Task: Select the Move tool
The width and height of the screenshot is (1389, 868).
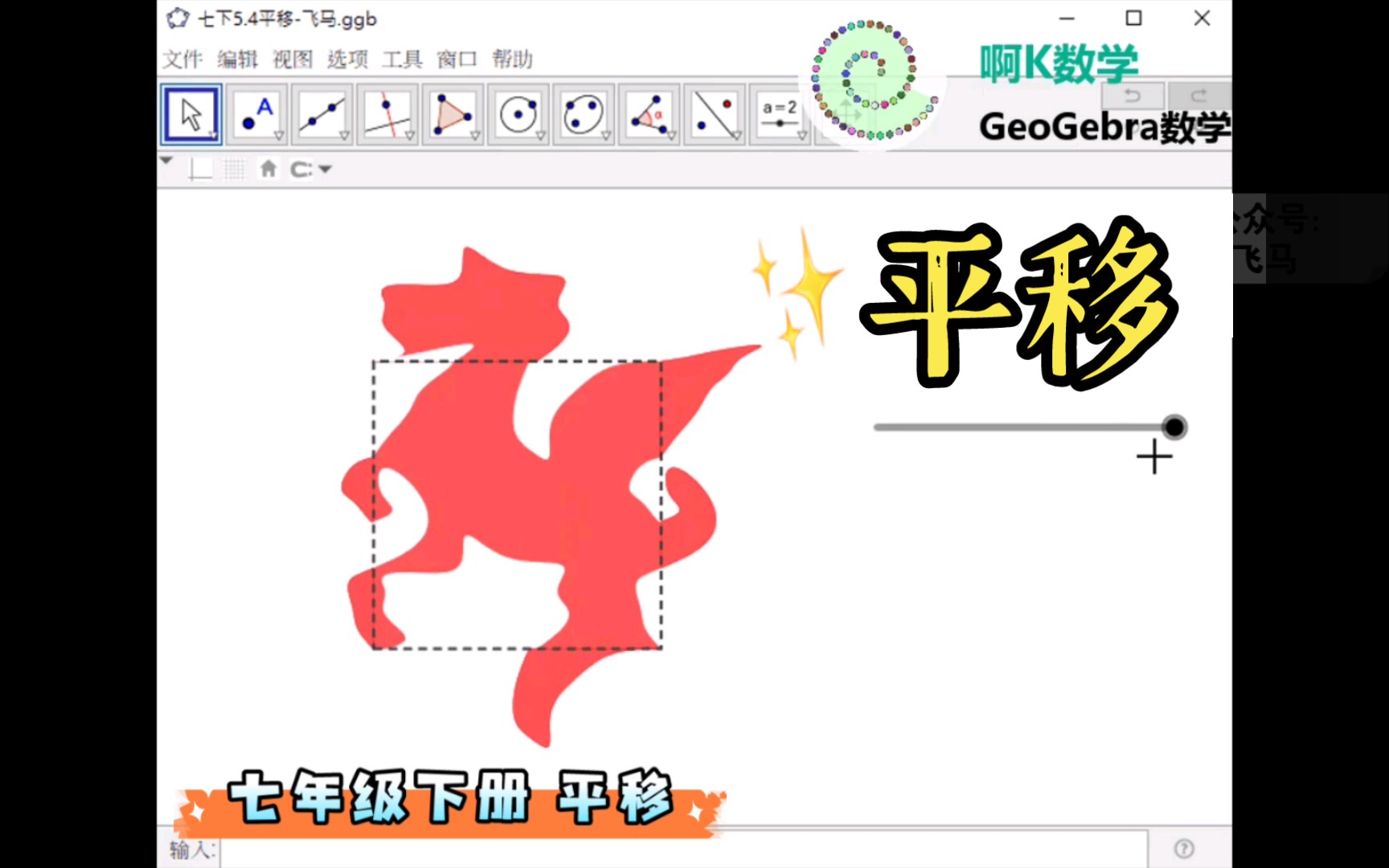Action: [x=191, y=114]
